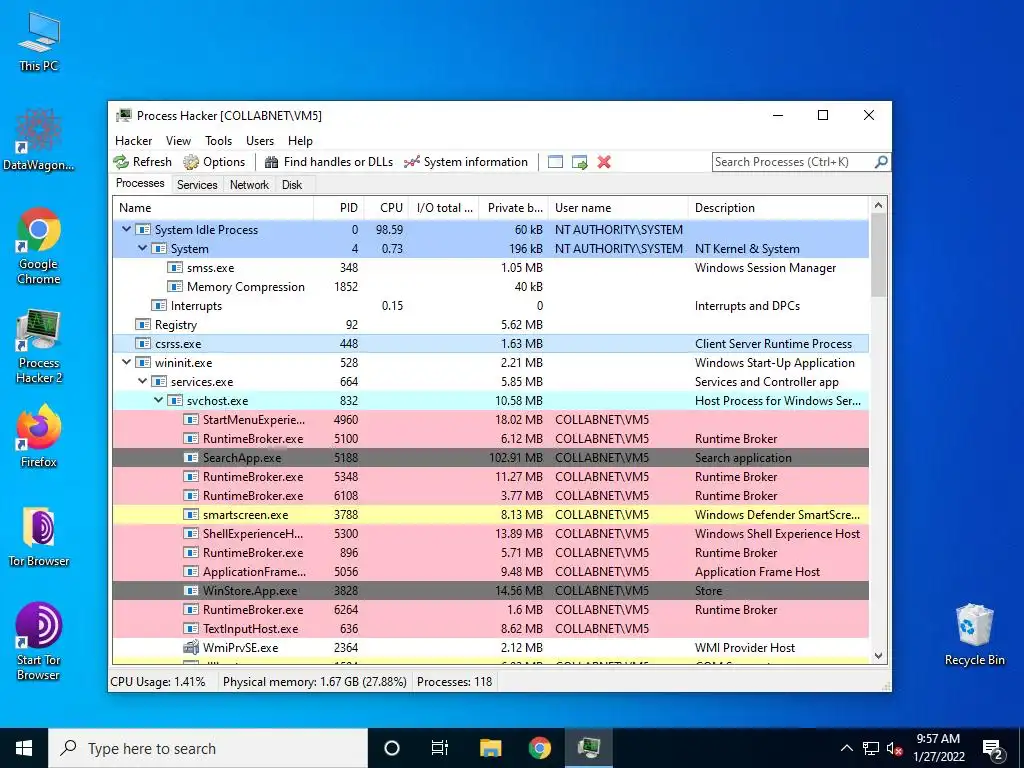Select the SearchApp.exe process icon
The height and width of the screenshot is (768, 1024).
coord(191,458)
